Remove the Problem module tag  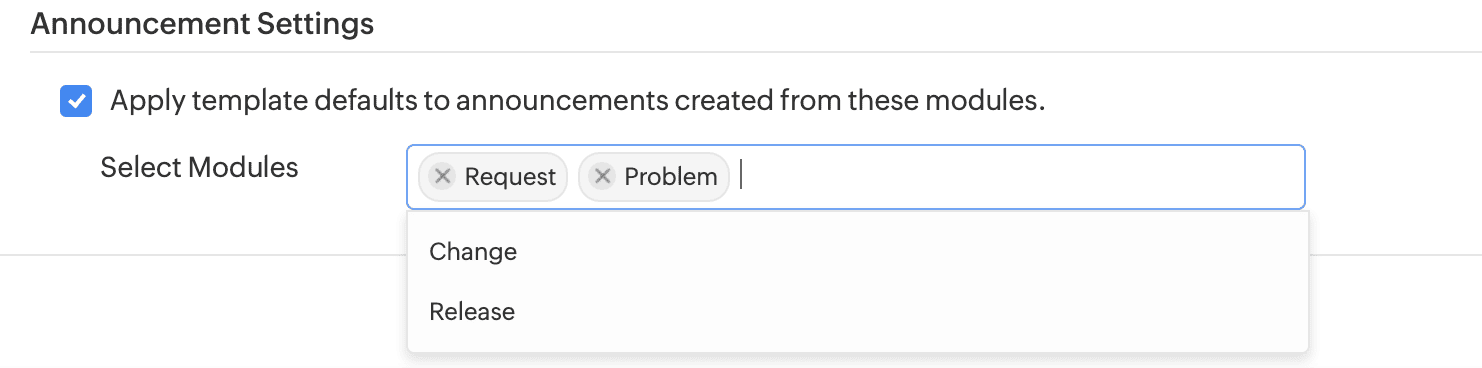pyautogui.click(x=602, y=177)
